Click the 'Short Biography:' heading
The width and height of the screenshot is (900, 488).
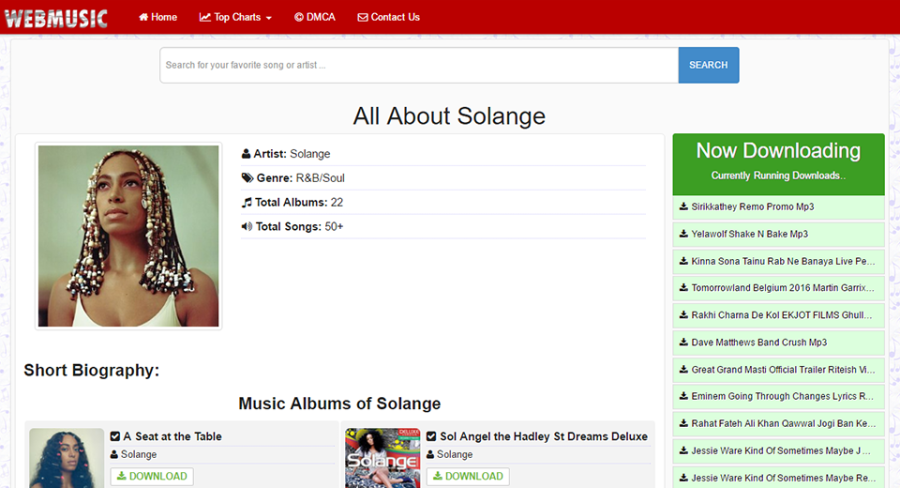(x=91, y=370)
